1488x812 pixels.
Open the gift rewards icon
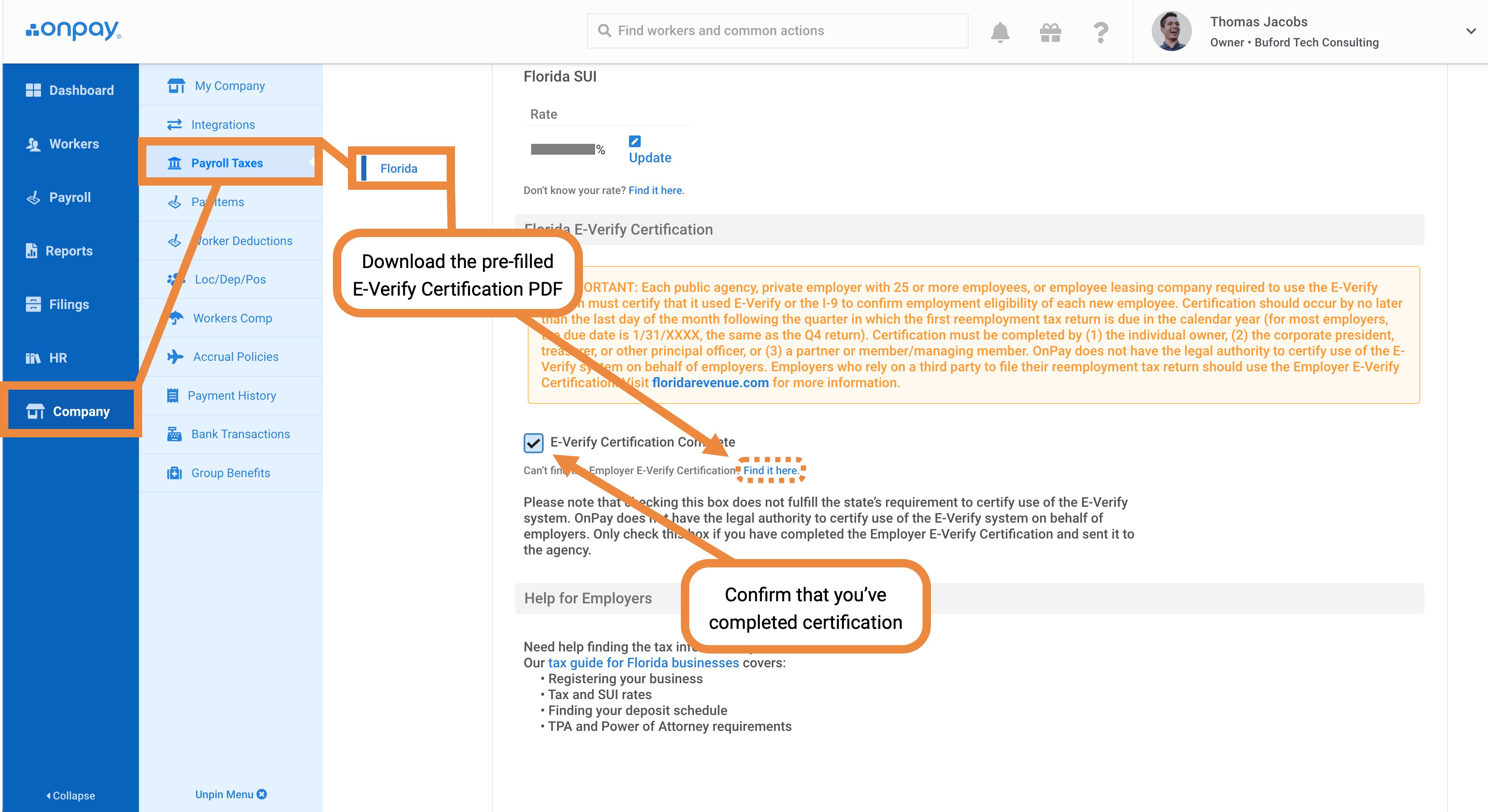[1050, 32]
